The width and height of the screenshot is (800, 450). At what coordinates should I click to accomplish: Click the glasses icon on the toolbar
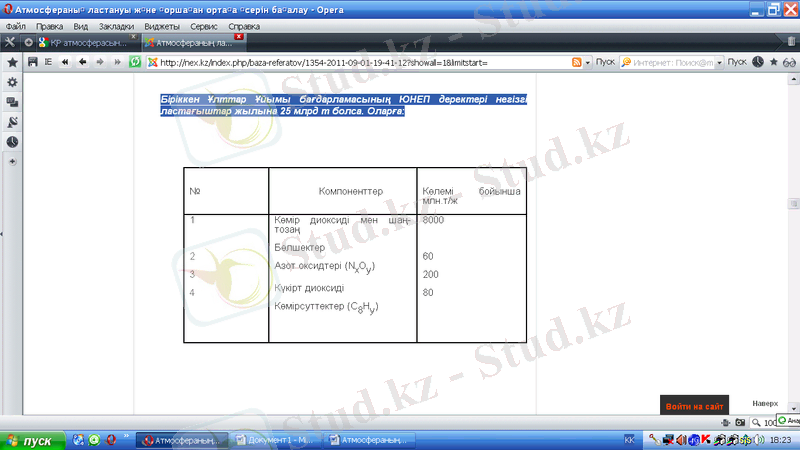789,62
